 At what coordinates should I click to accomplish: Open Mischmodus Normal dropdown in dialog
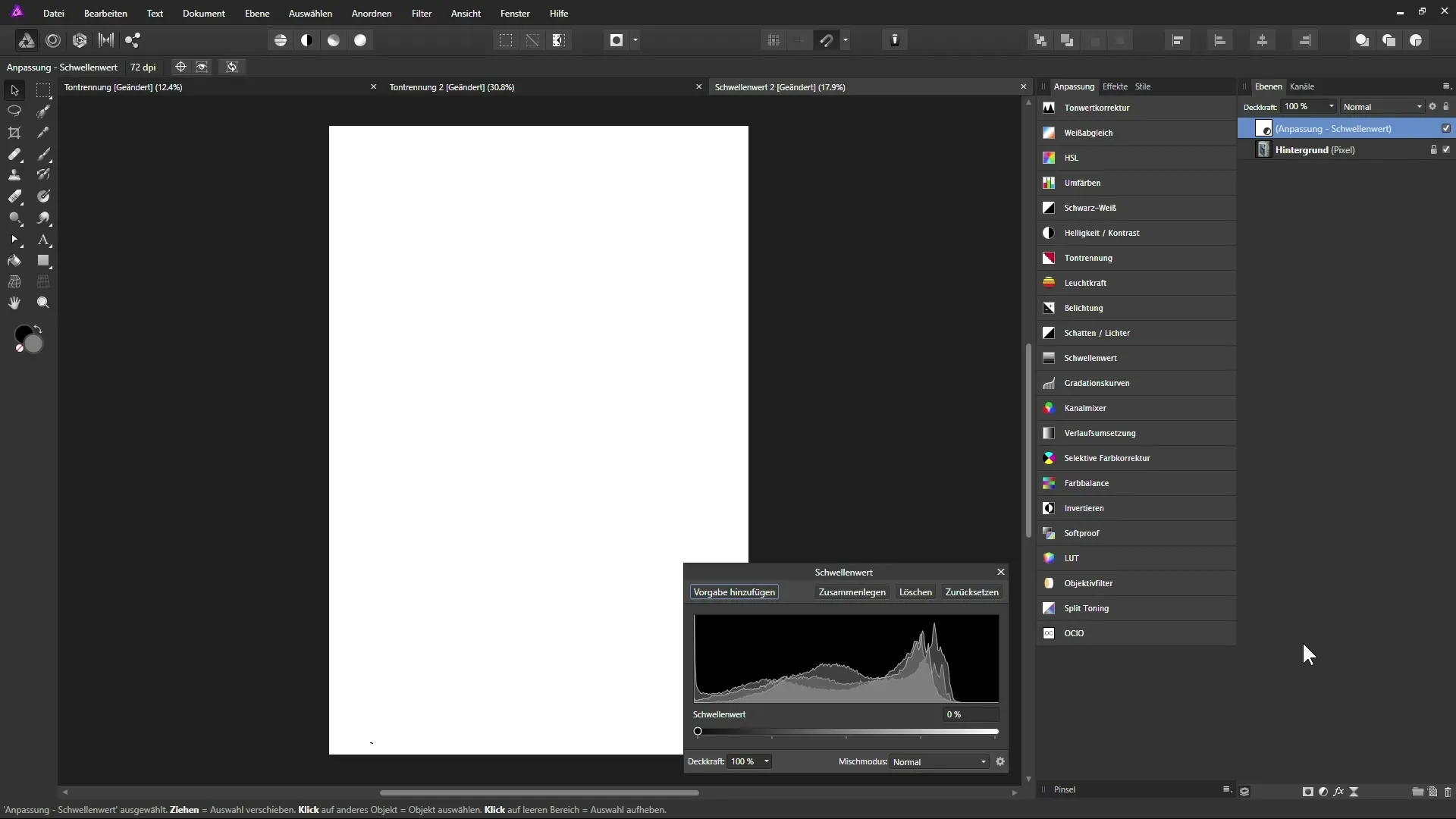(940, 762)
